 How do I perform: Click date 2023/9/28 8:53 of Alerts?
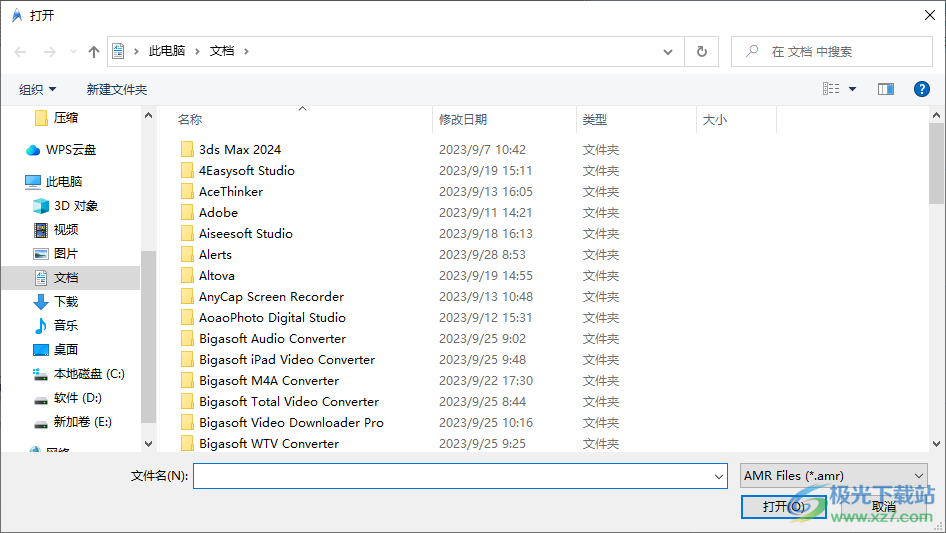pos(482,255)
